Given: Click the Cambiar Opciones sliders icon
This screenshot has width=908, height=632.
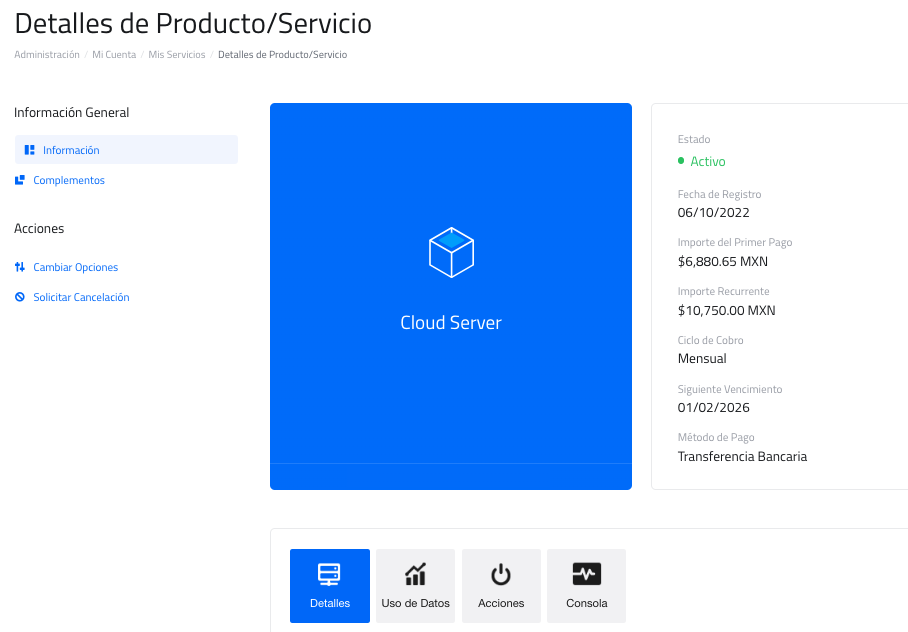Looking at the screenshot, I should pyautogui.click(x=20, y=267).
